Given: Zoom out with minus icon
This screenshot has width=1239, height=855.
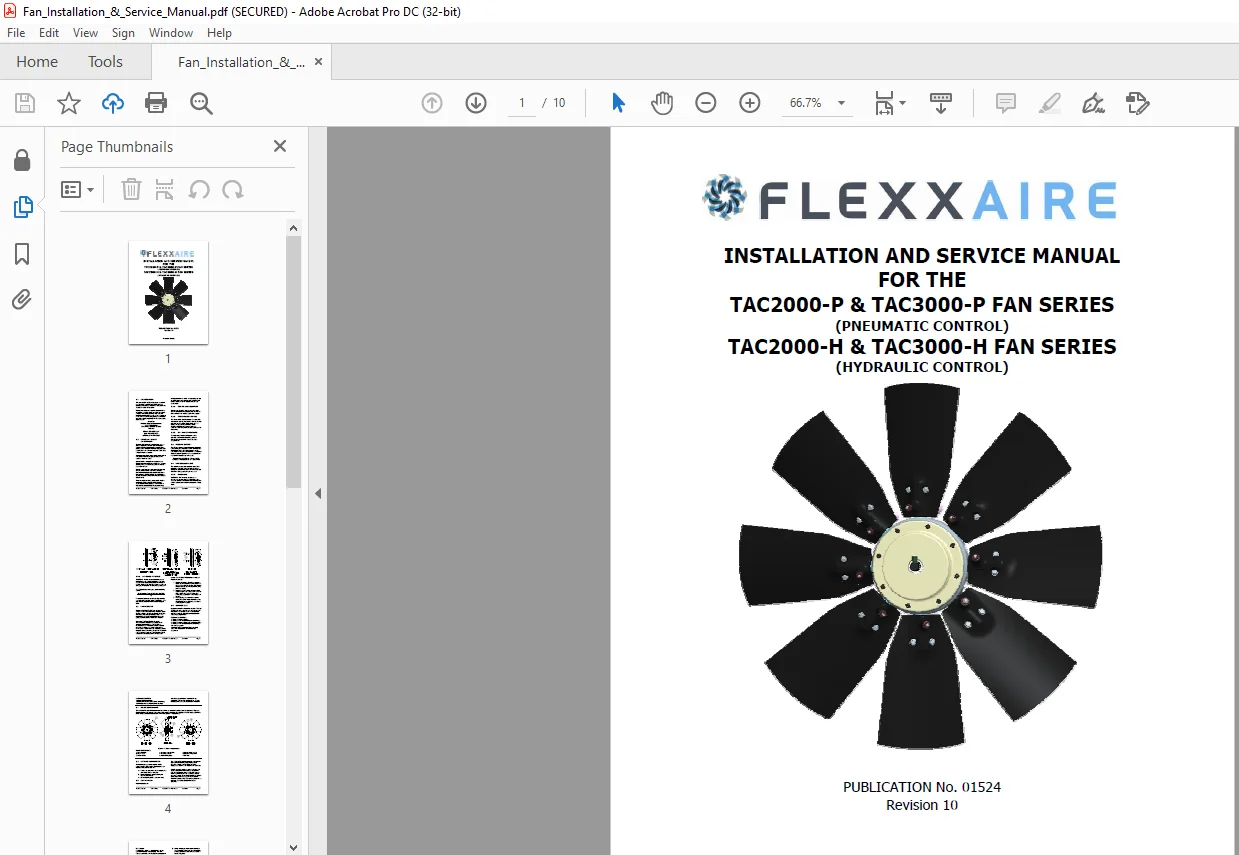Looking at the screenshot, I should (706, 103).
